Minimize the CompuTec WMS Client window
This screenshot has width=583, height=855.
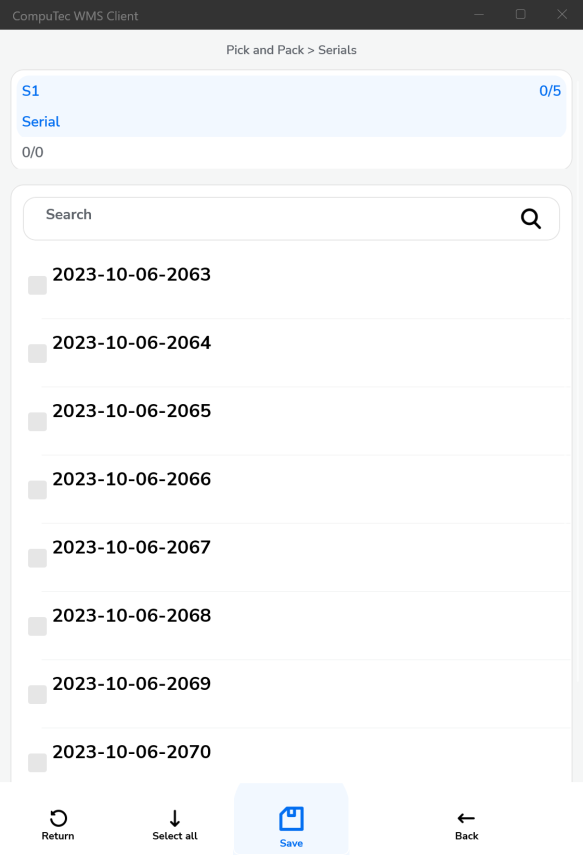tap(479, 14)
